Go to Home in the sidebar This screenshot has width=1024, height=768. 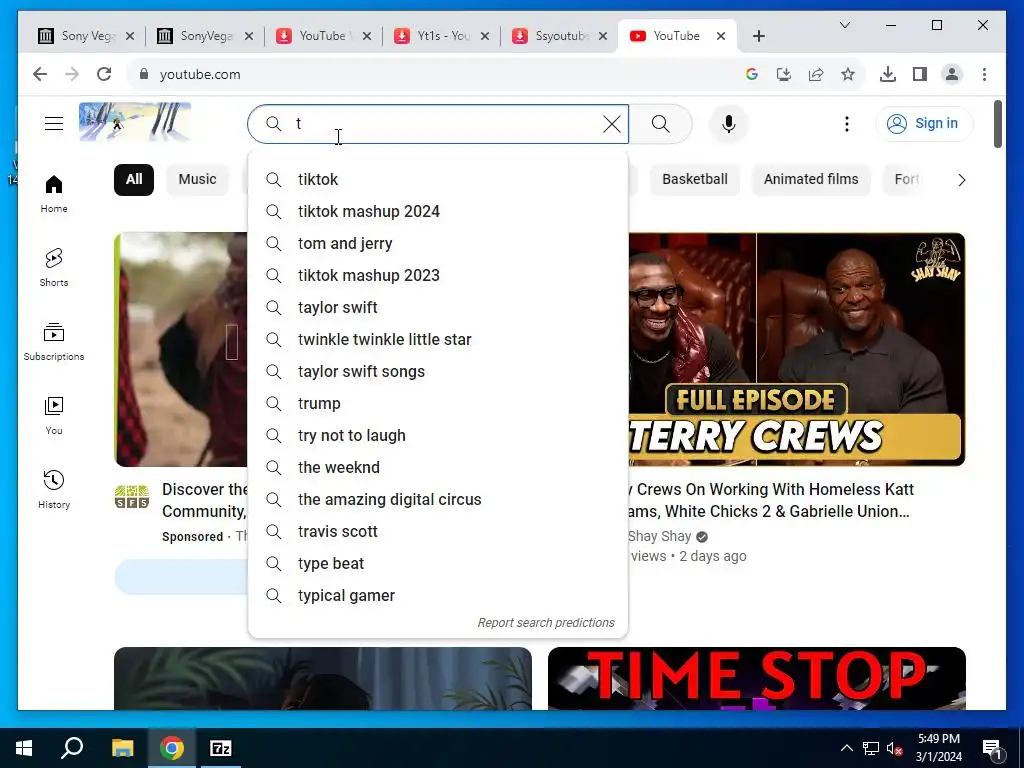click(54, 194)
